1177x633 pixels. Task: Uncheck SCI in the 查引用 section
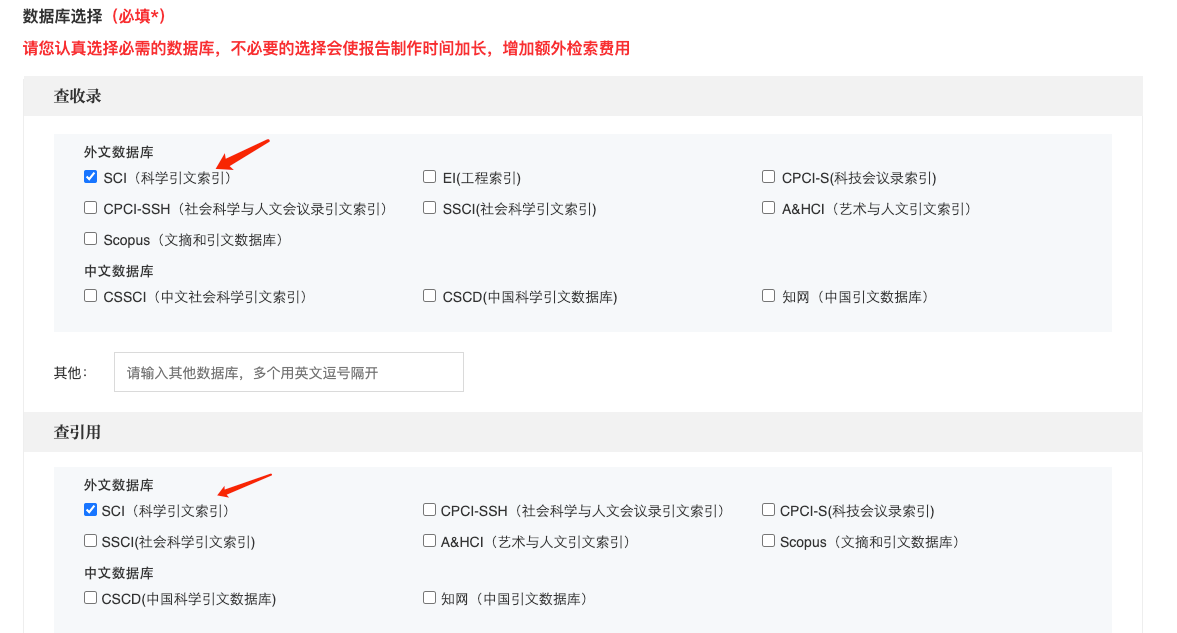click(89, 510)
